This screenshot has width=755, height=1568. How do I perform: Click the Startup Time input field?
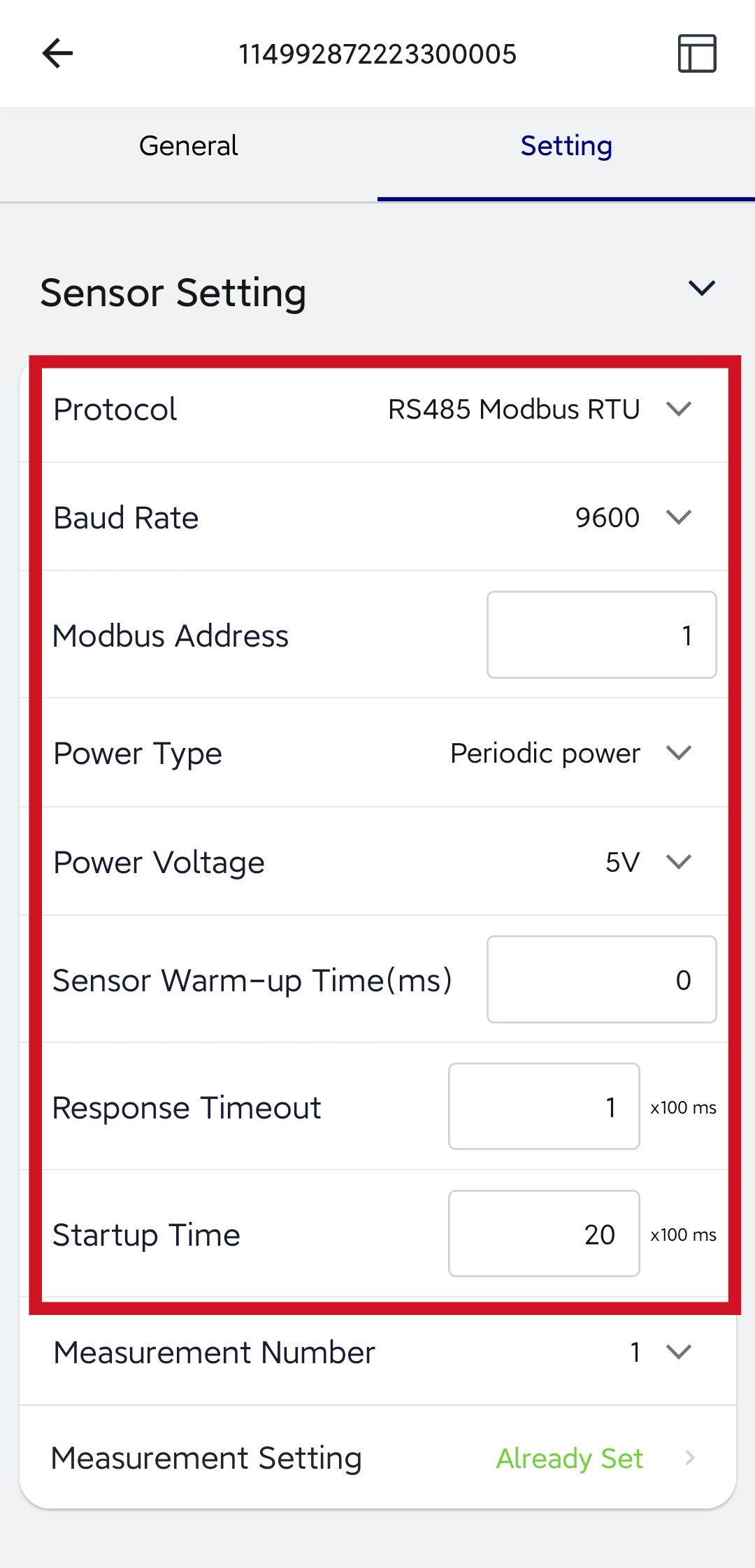click(544, 1234)
